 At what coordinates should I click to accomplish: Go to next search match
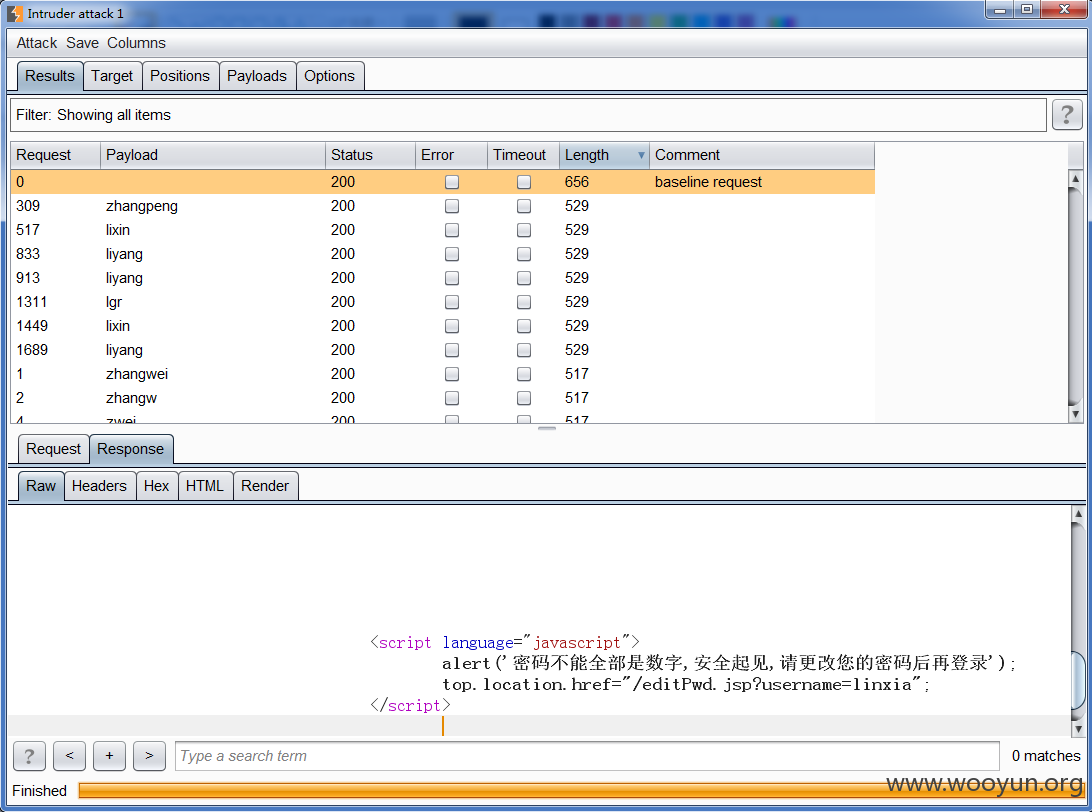click(149, 756)
